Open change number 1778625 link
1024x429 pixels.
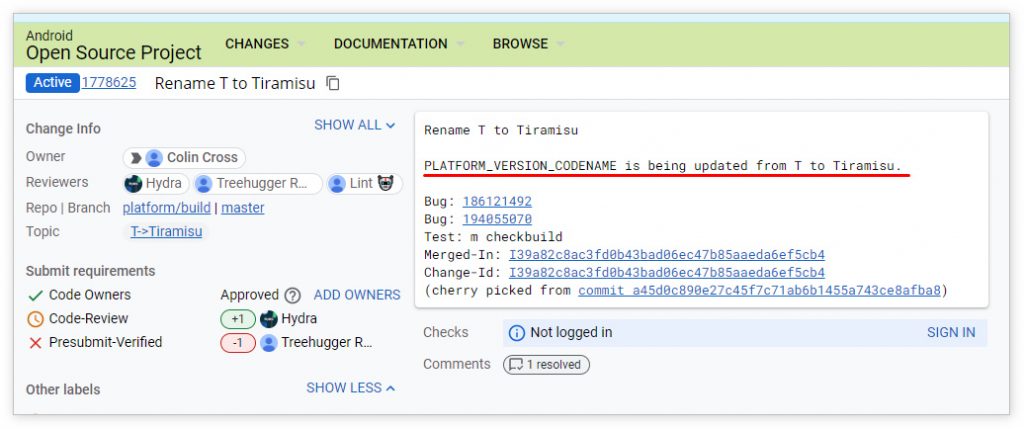pos(109,83)
